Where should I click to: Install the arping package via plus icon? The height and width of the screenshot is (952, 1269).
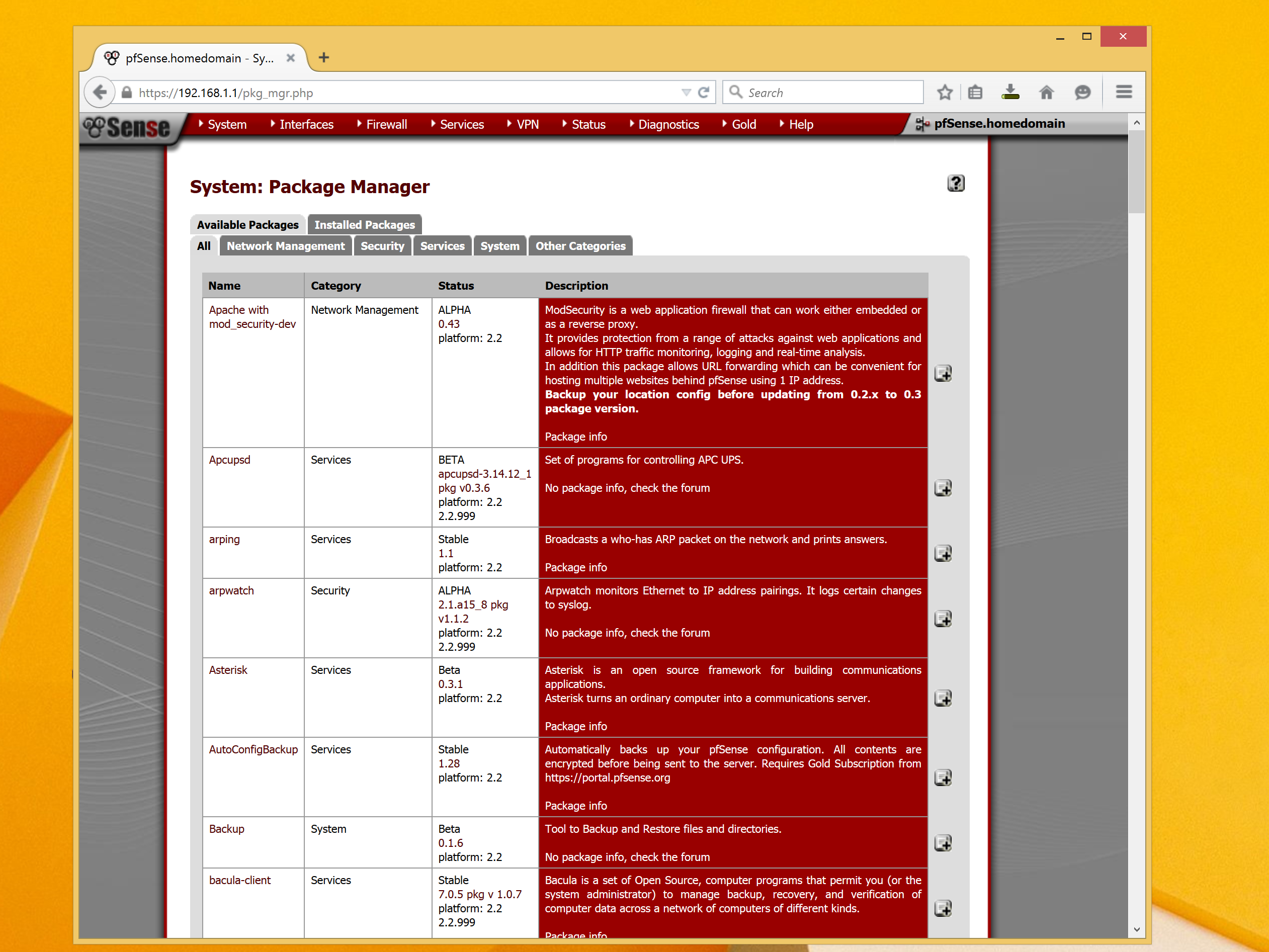[943, 553]
